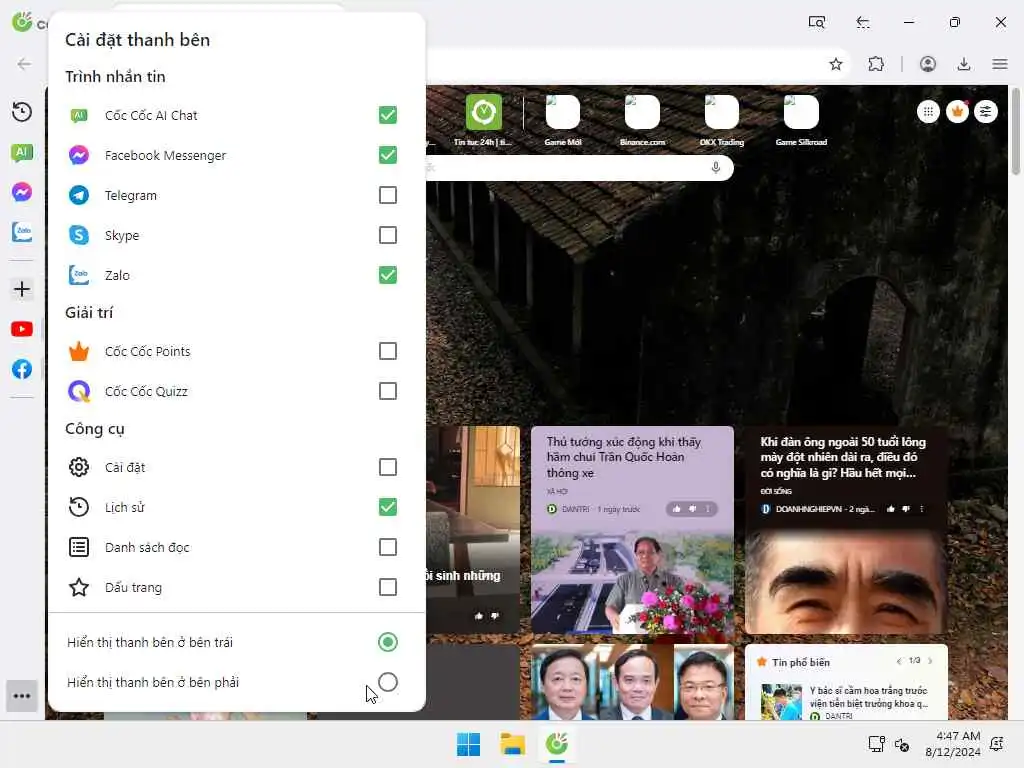1024x768 pixels.
Task: Like the Thủ tướng xúc động article
Action: coord(677,509)
